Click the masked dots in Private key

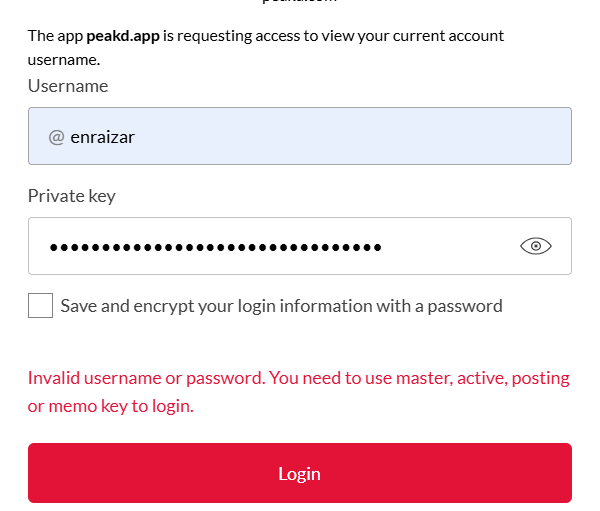pos(215,247)
